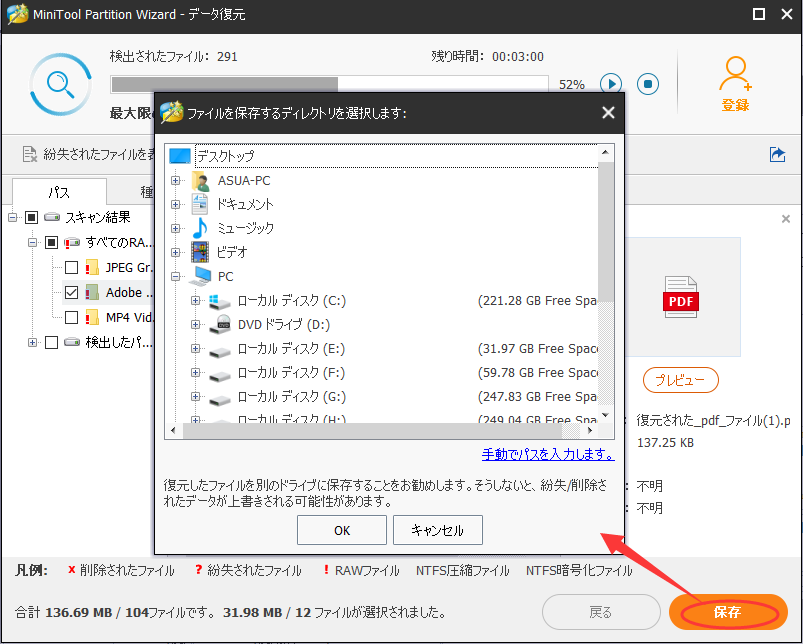Stop the scan with the stop button
The width and height of the screenshot is (803, 644).
pyautogui.click(x=648, y=84)
